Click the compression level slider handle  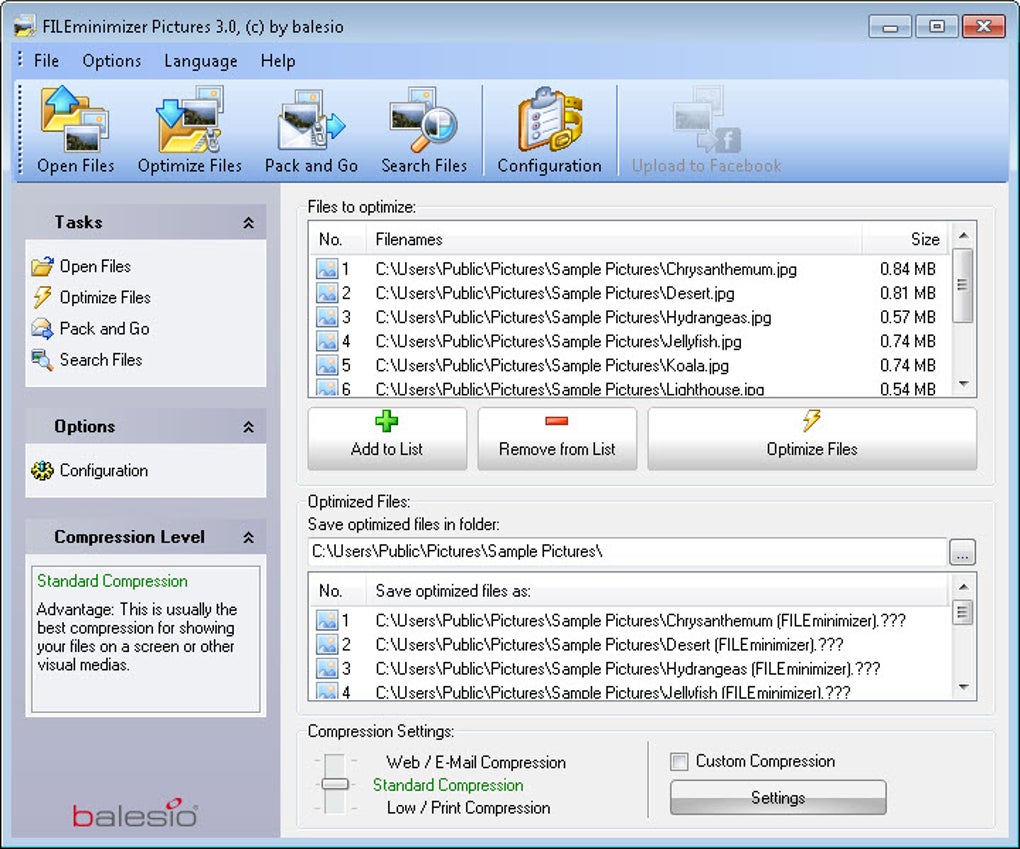click(335, 784)
